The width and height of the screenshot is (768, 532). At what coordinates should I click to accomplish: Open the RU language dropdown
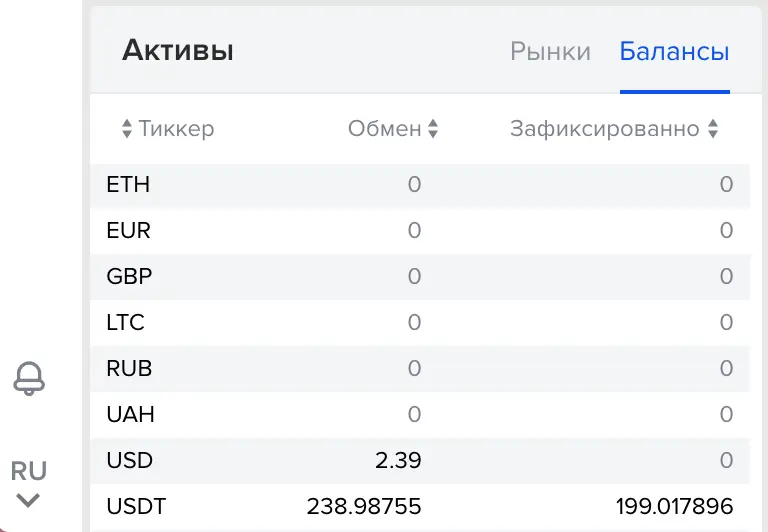point(29,470)
